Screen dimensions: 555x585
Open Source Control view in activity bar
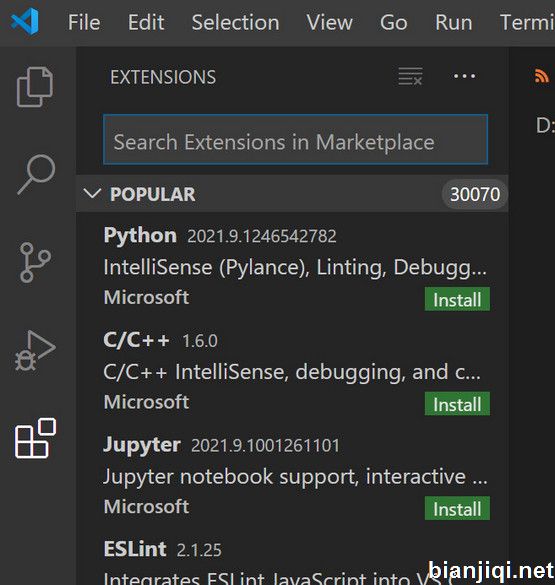pyautogui.click(x=35, y=262)
